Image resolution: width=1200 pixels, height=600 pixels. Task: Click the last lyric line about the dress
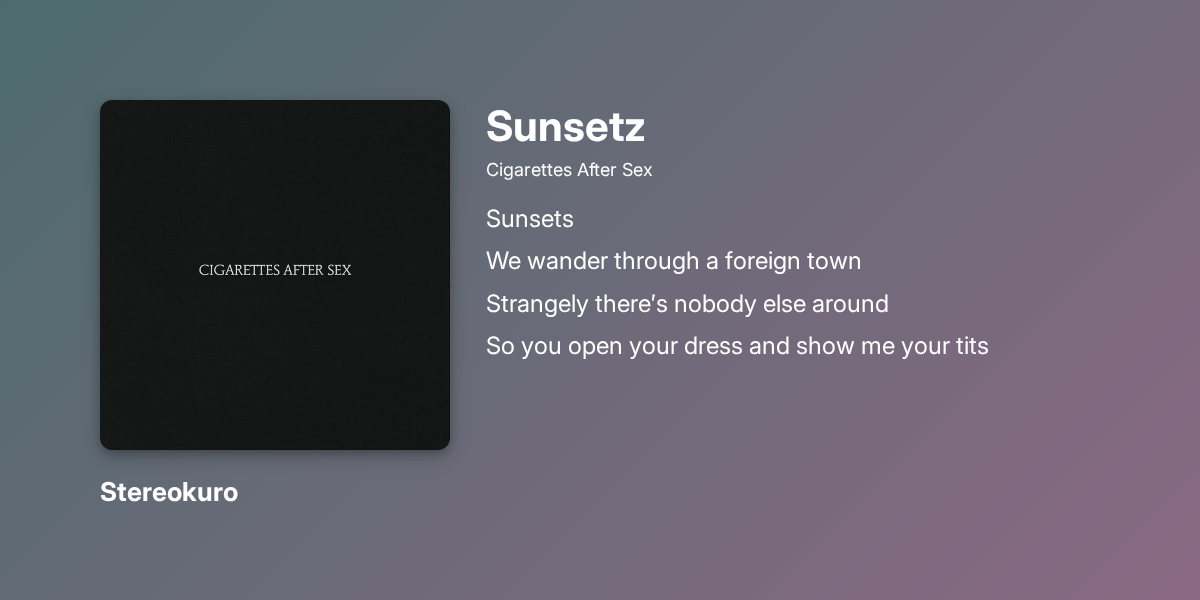(737, 346)
